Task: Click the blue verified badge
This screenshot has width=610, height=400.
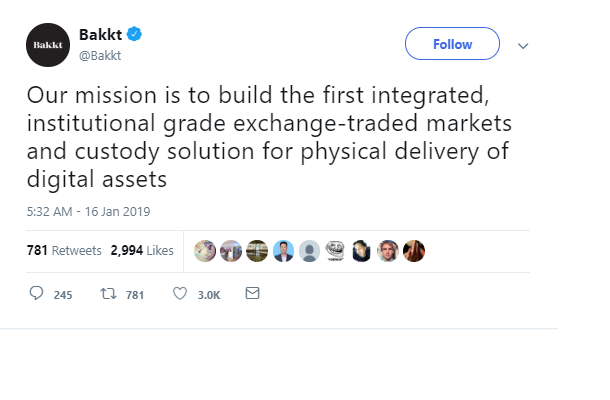Action: (134, 35)
